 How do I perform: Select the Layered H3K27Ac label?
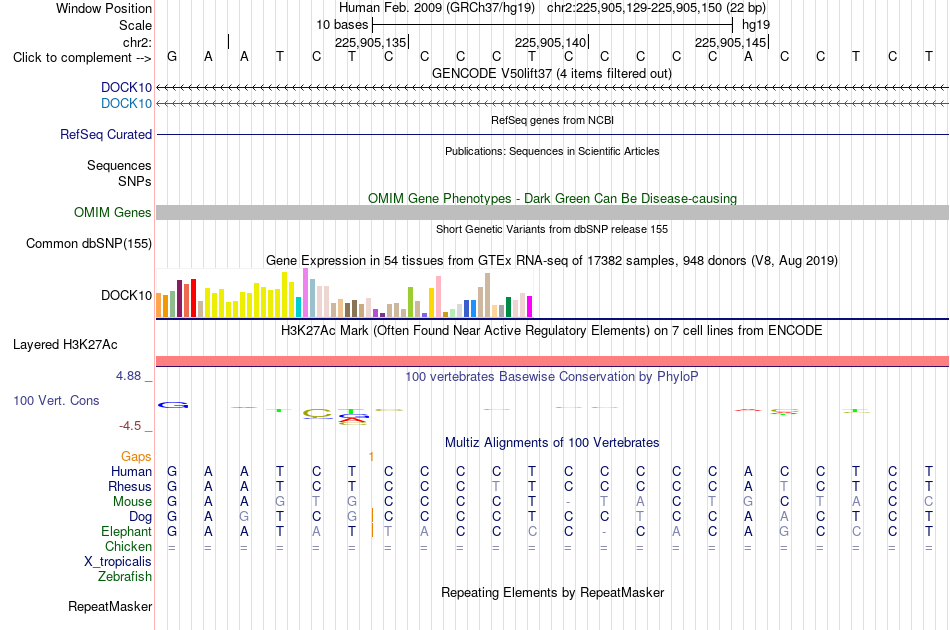click(65, 345)
